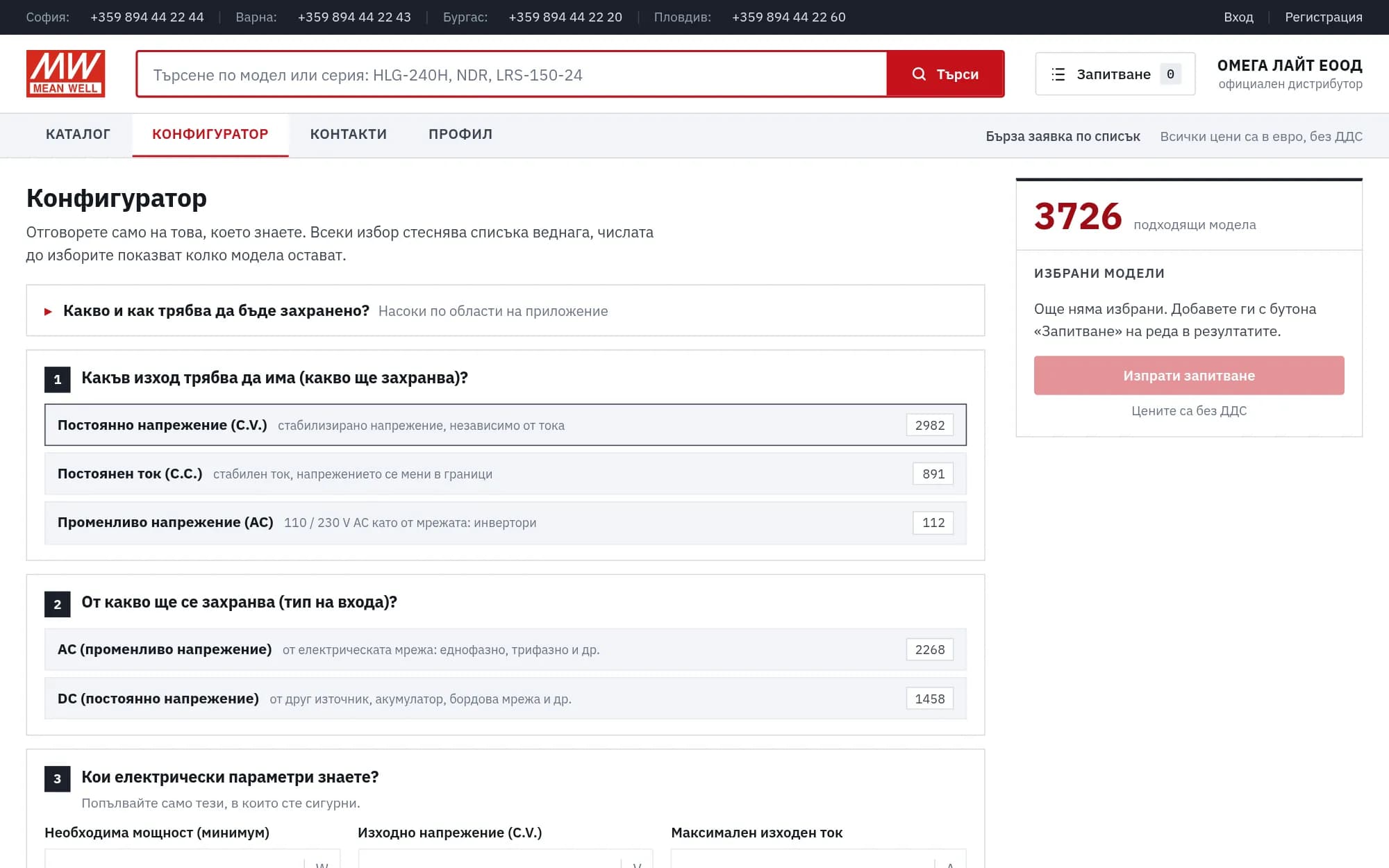
Task: Click the 1458 count badge
Action: coord(930,699)
